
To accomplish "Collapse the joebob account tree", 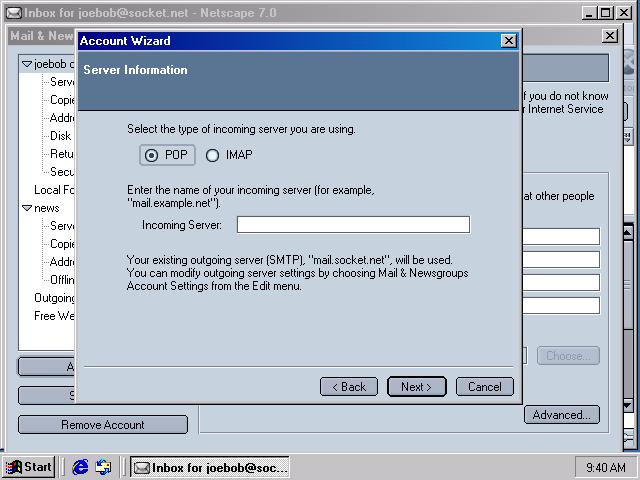I will [x=27, y=64].
